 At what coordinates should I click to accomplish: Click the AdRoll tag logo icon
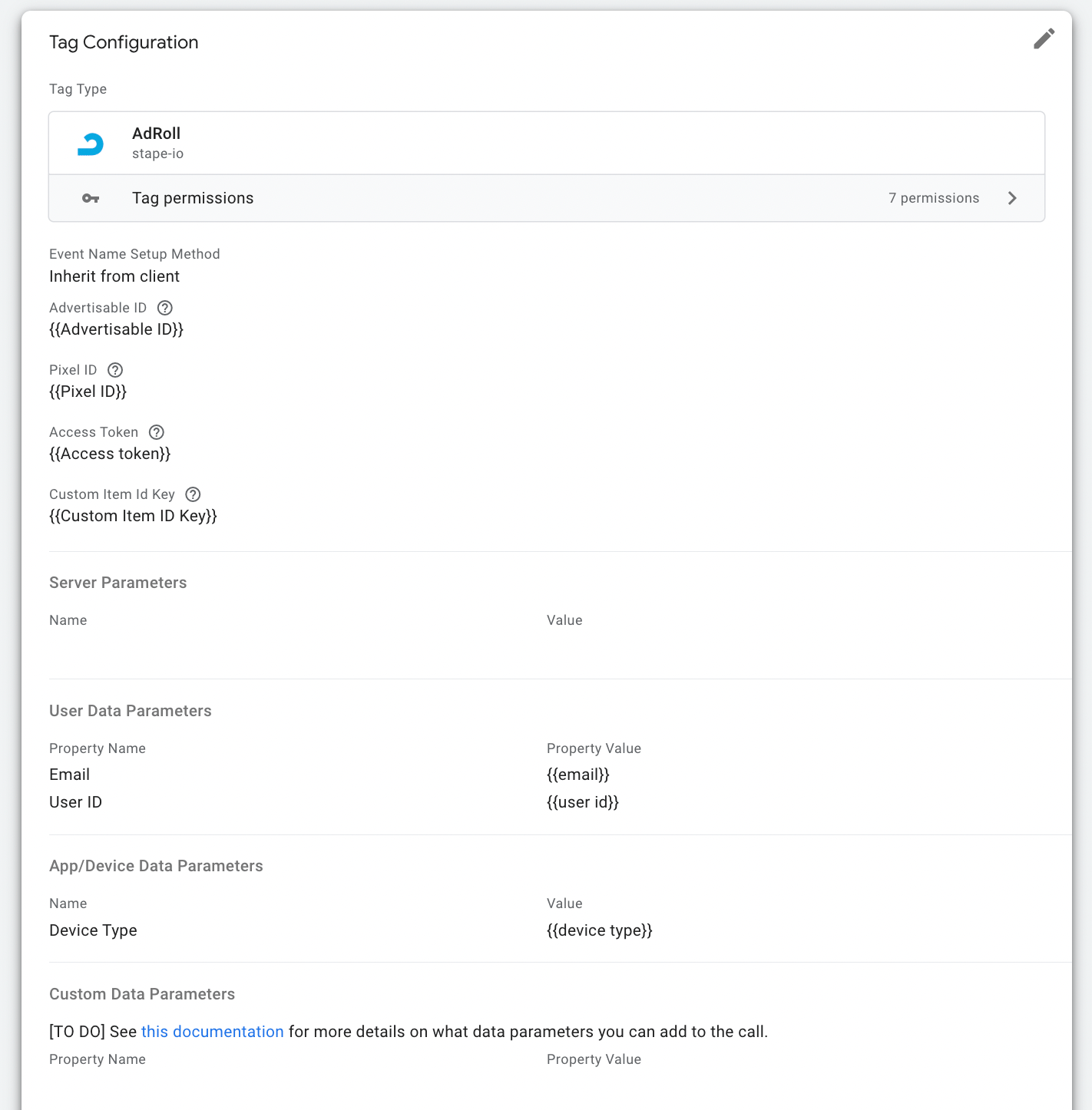pos(91,144)
